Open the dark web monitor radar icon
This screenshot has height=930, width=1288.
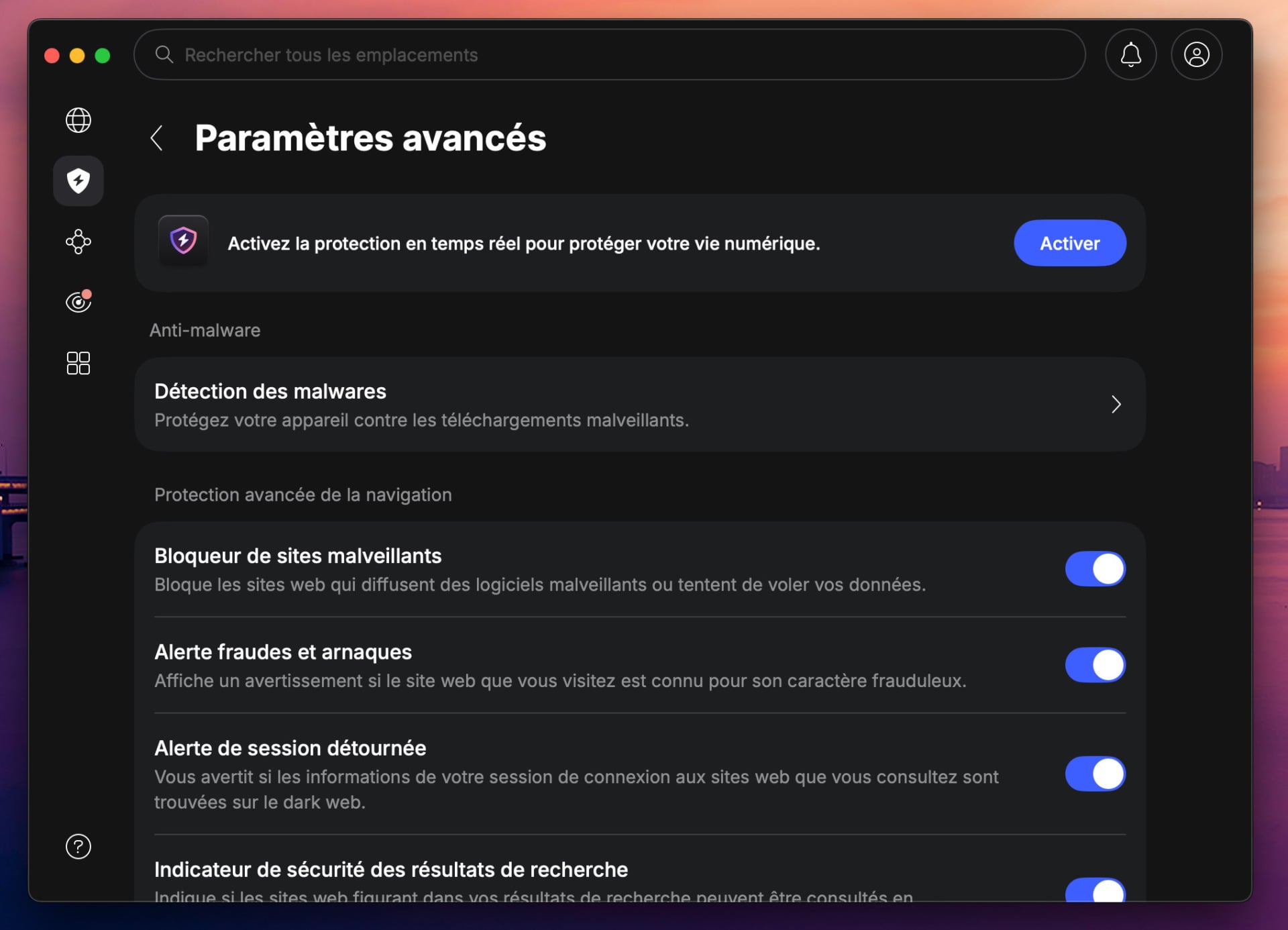click(x=78, y=302)
